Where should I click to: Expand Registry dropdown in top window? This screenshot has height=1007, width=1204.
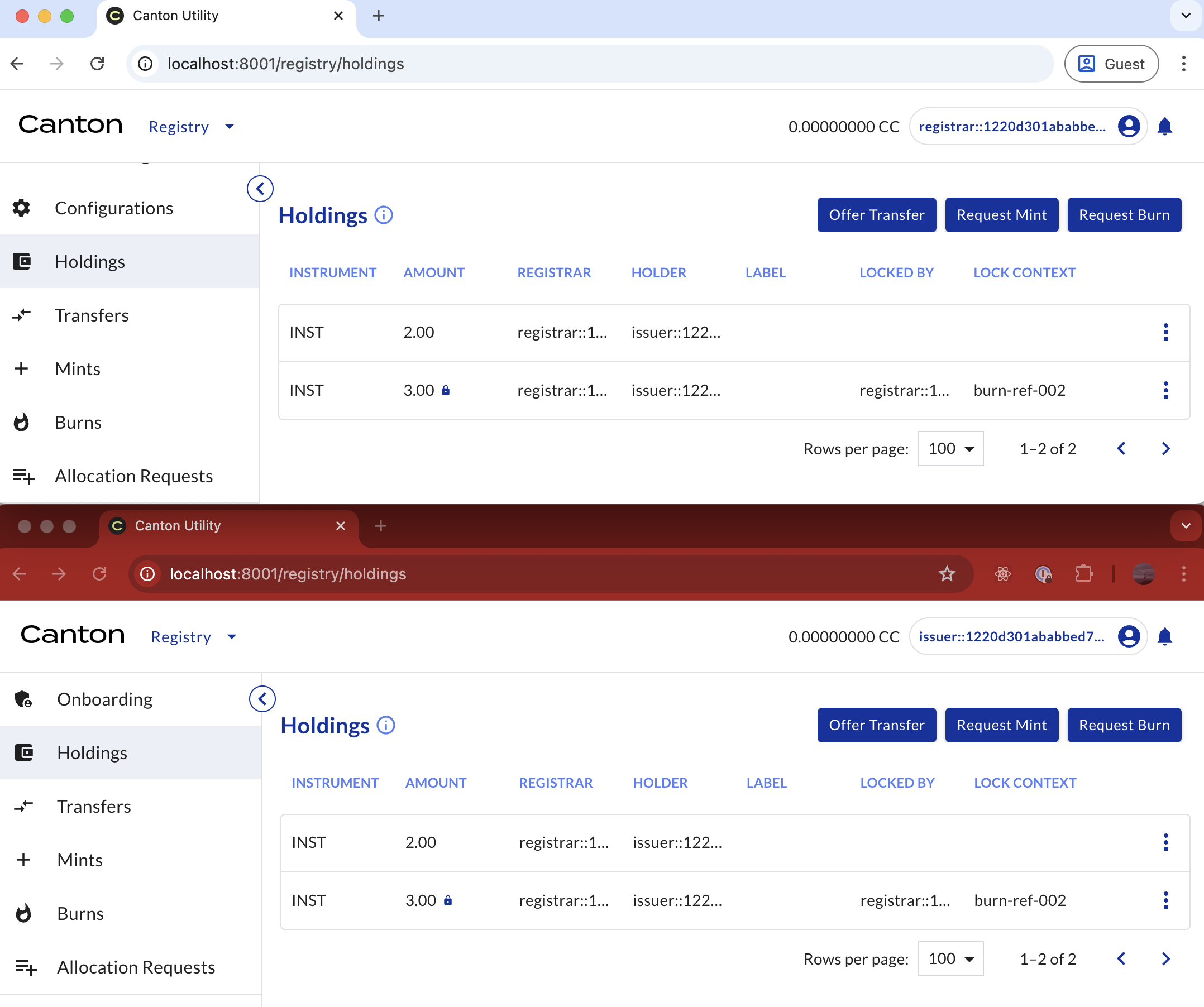[191, 127]
